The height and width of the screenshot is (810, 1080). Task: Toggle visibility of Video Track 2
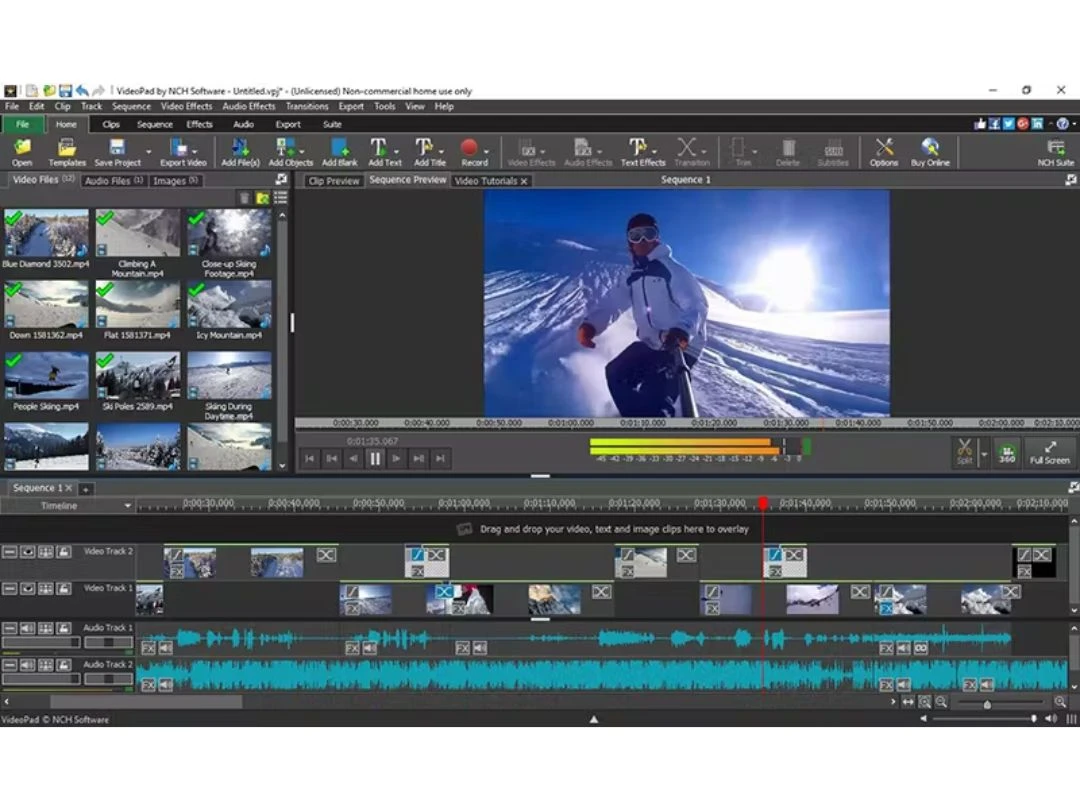tap(28, 551)
